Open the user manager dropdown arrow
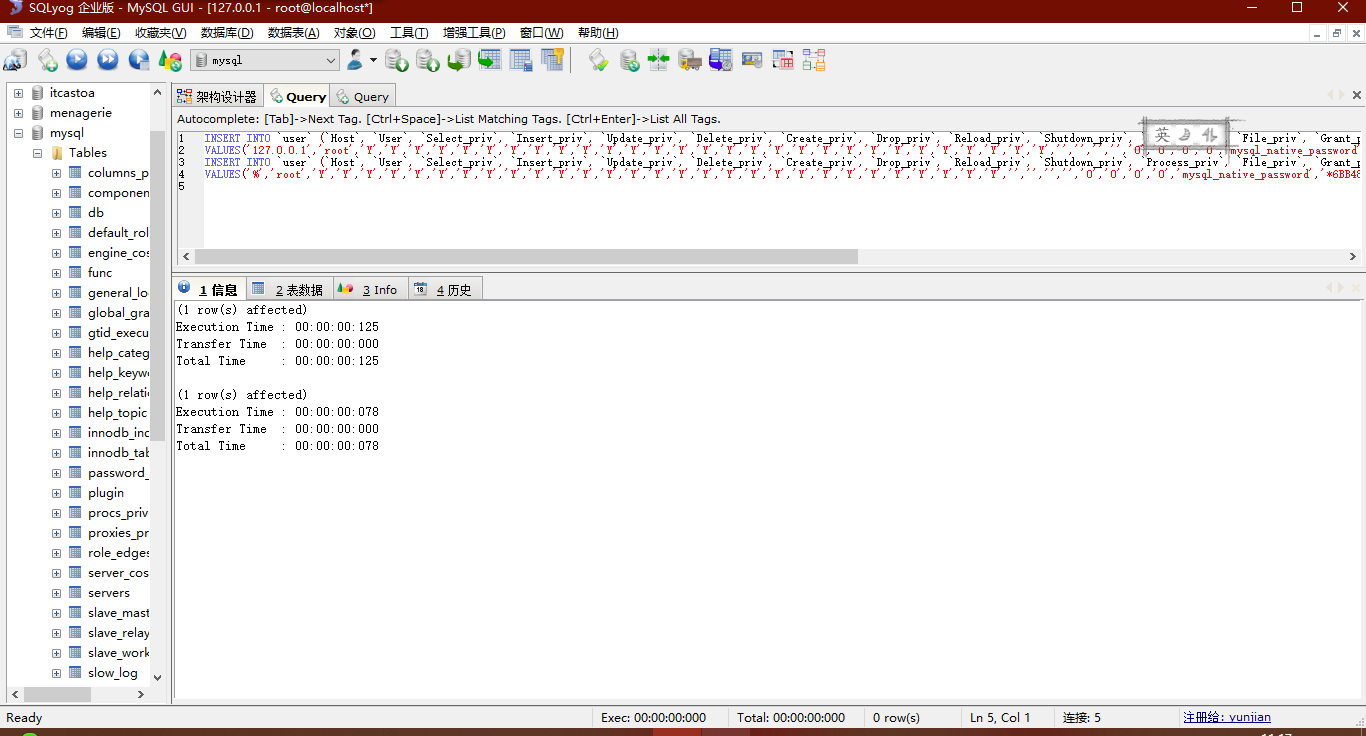 (x=373, y=60)
